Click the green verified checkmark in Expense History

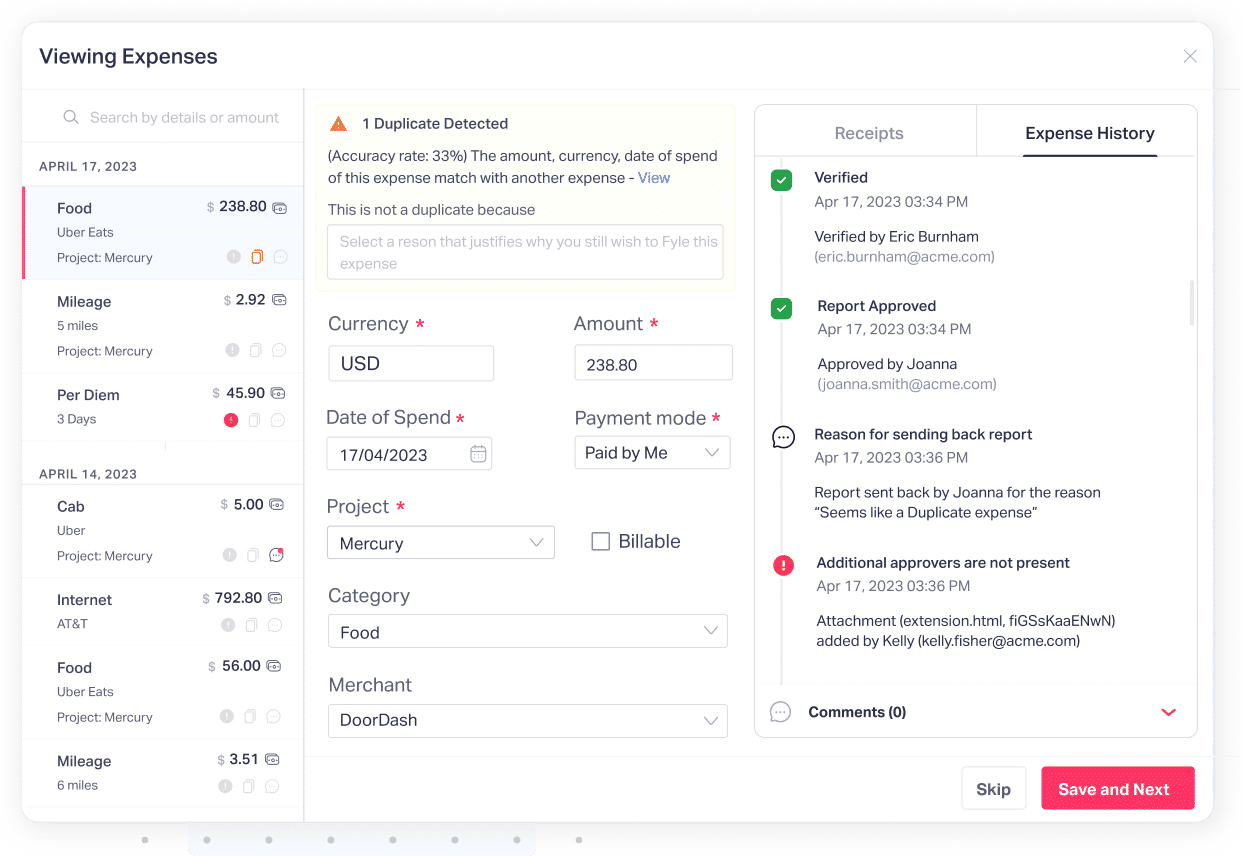[x=781, y=181]
